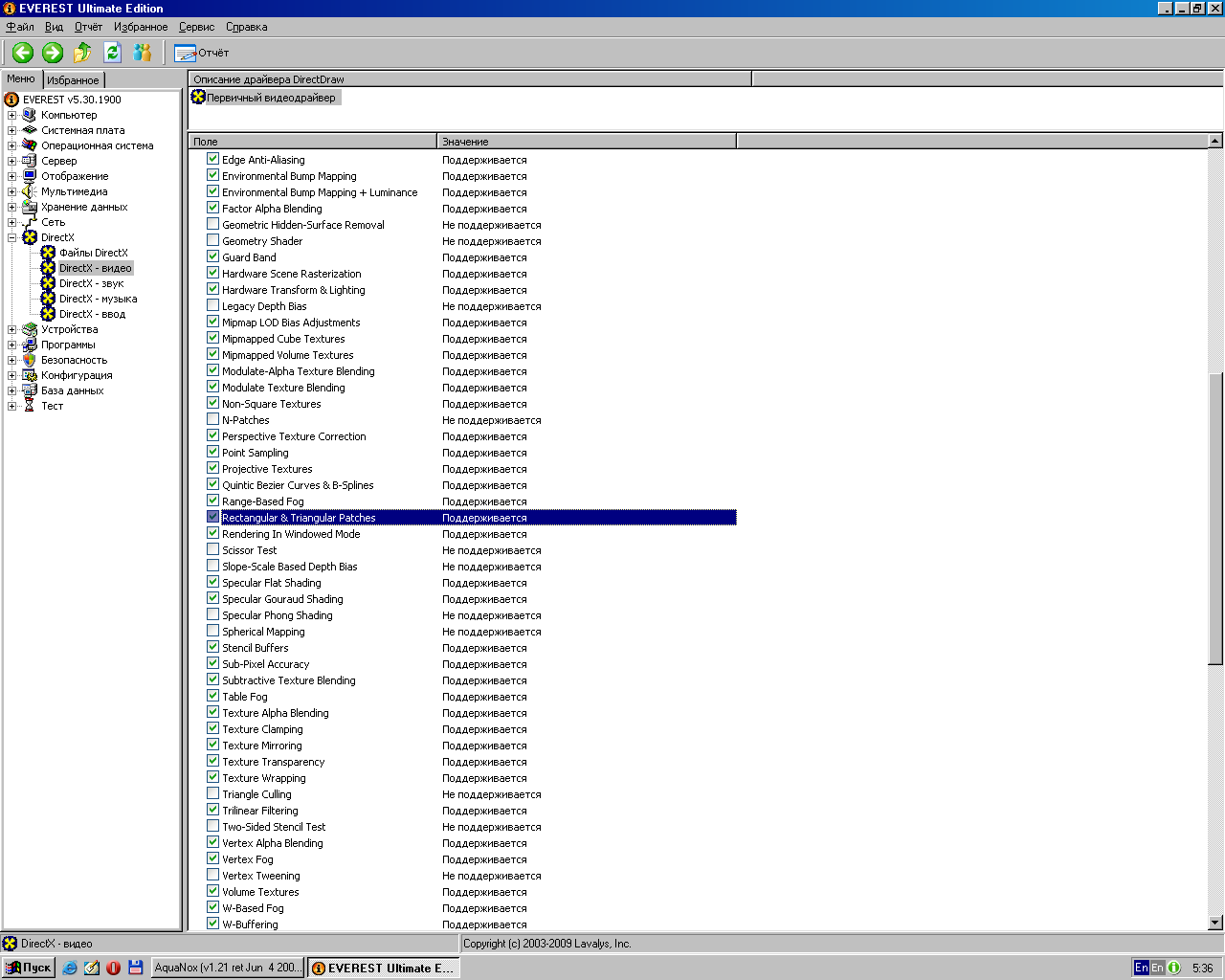The image size is (1225, 980).
Task: Click the Хранение данных icon
Action: coord(30,207)
